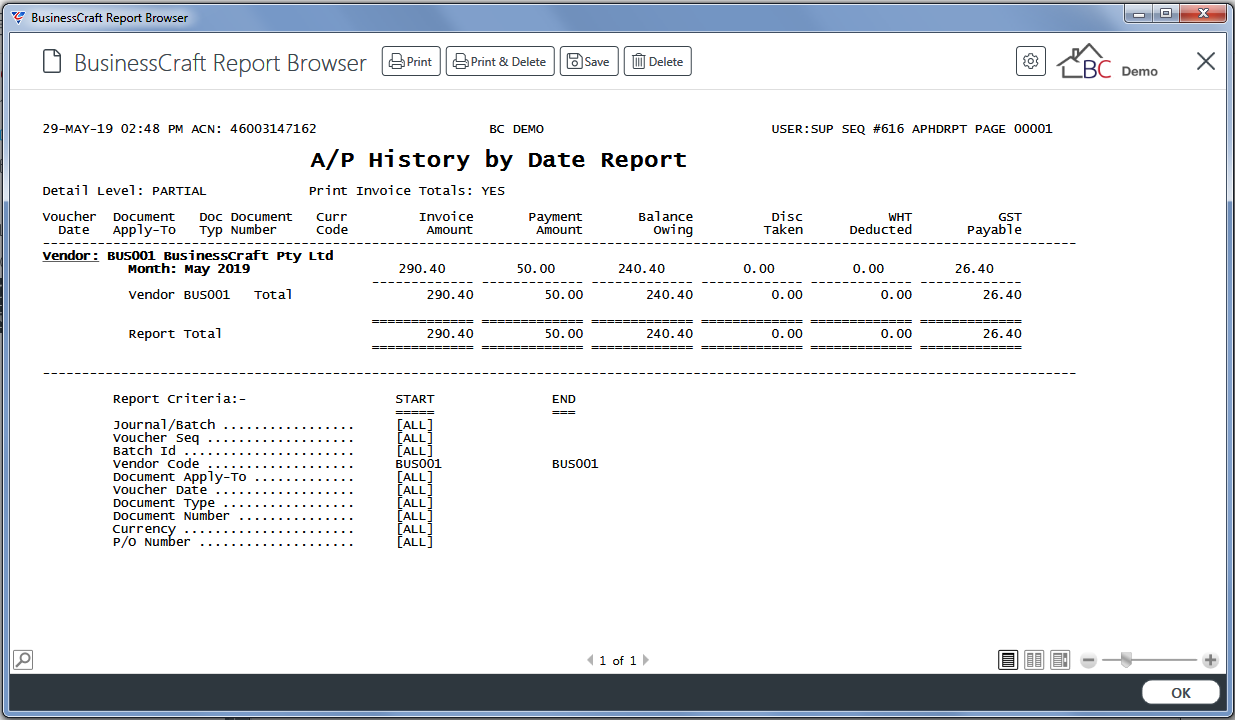Image resolution: width=1235 pixels, height=720 pixels.
Task: Click 'Print Invoice Totals: YES' text
Action: point(407,190)
